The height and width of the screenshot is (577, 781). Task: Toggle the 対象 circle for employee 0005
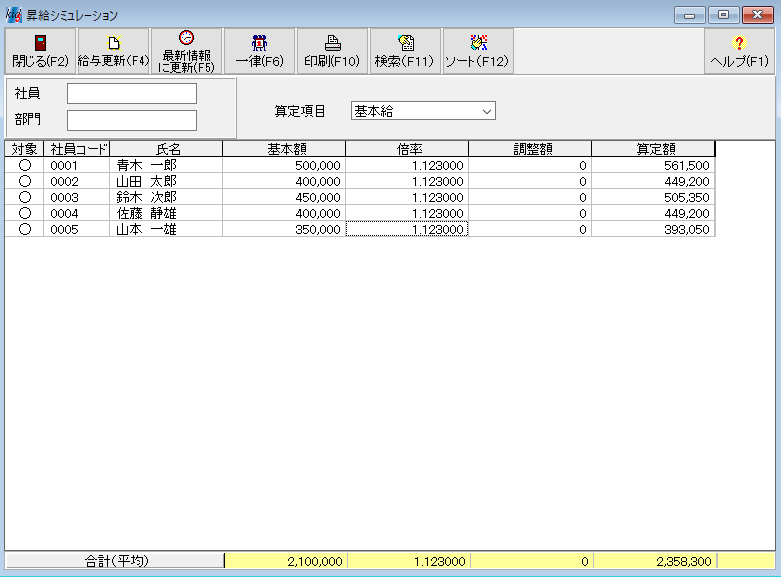(25, 229)
